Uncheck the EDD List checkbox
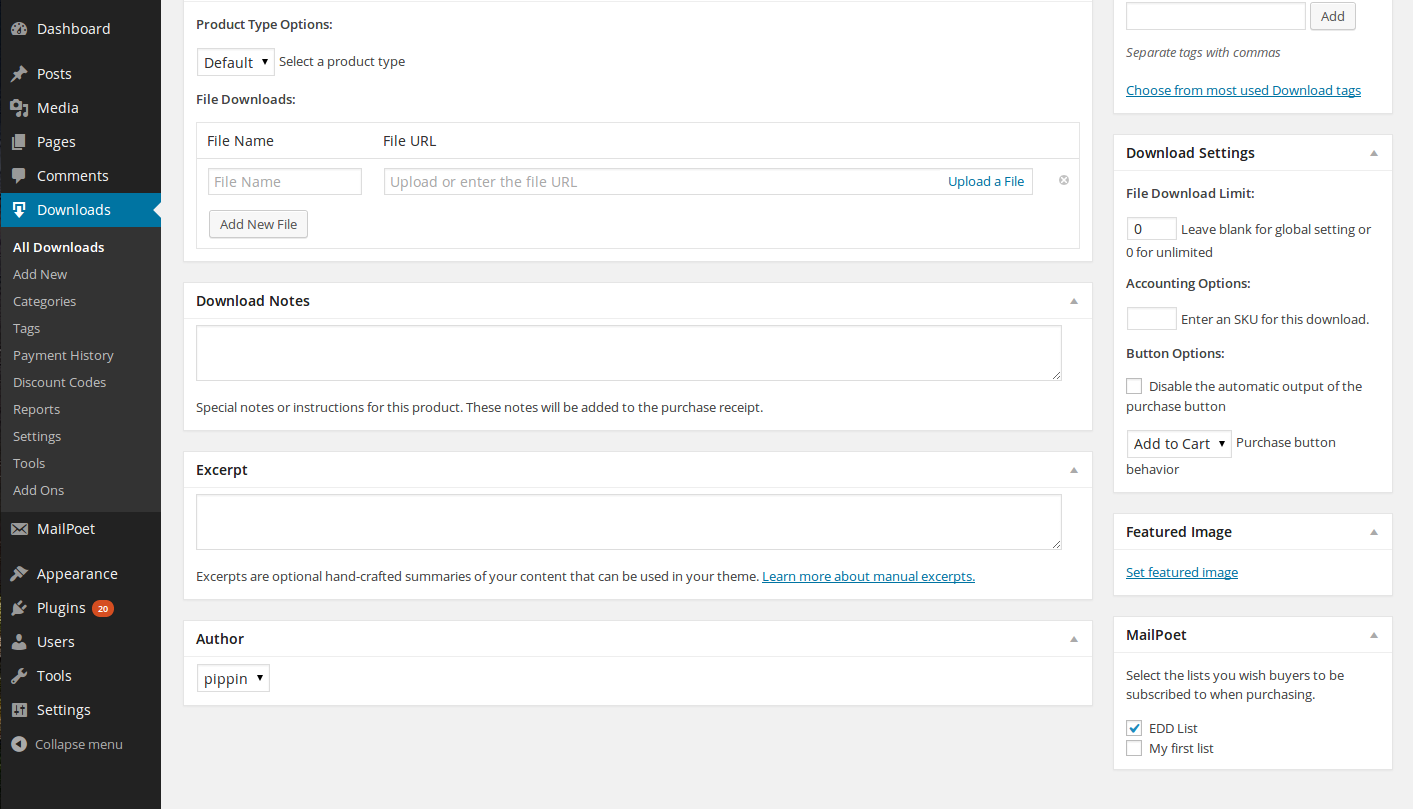The width and height of the screenshot is (1413, 809). pyautogui.click(x=1134, y=728)
